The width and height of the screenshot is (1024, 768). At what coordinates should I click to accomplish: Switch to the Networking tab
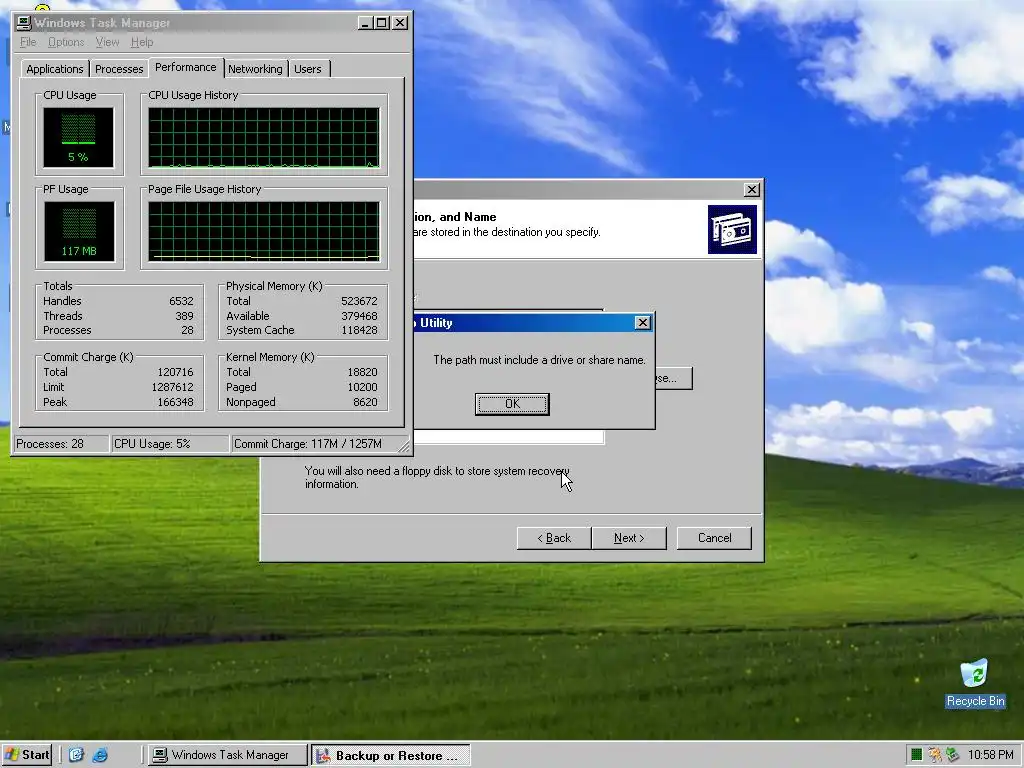[x=255, y=69]
